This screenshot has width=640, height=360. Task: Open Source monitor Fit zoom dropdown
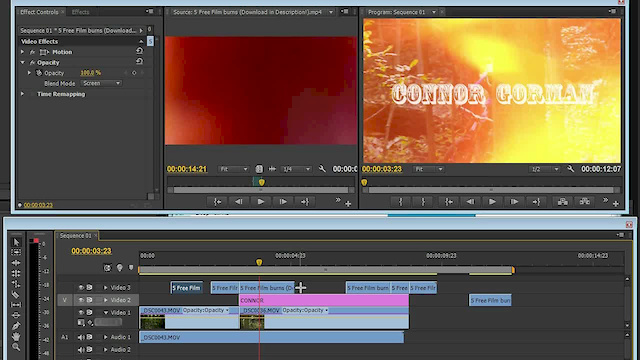click(233, 169)
